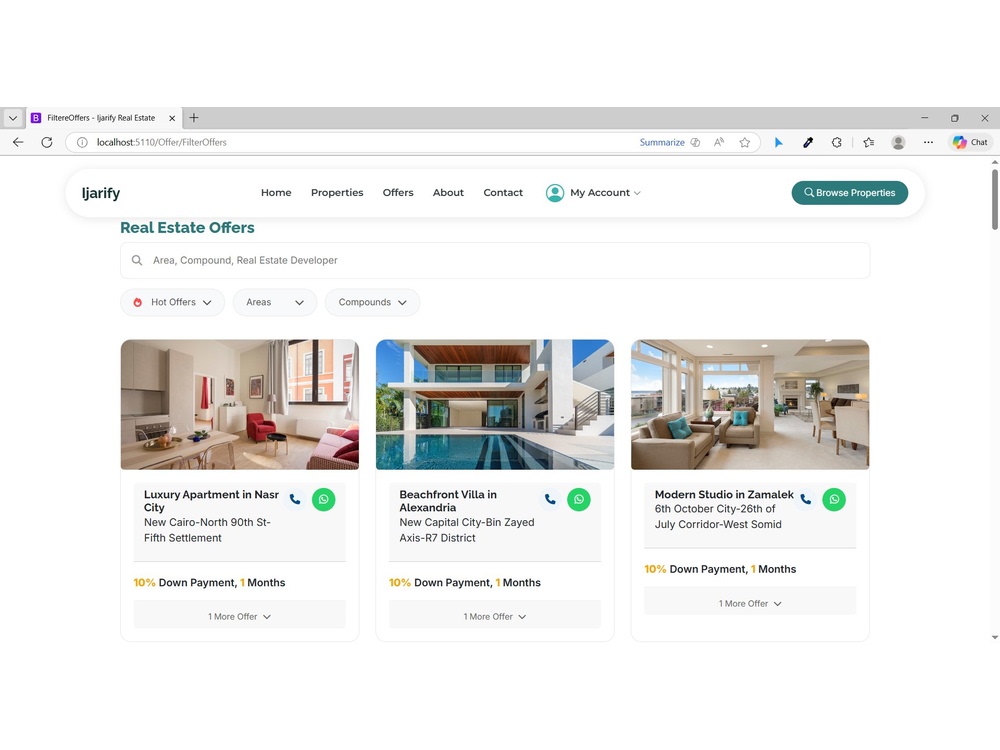
Task: Open Properties navigation item
Action: (x=337, y=193)
